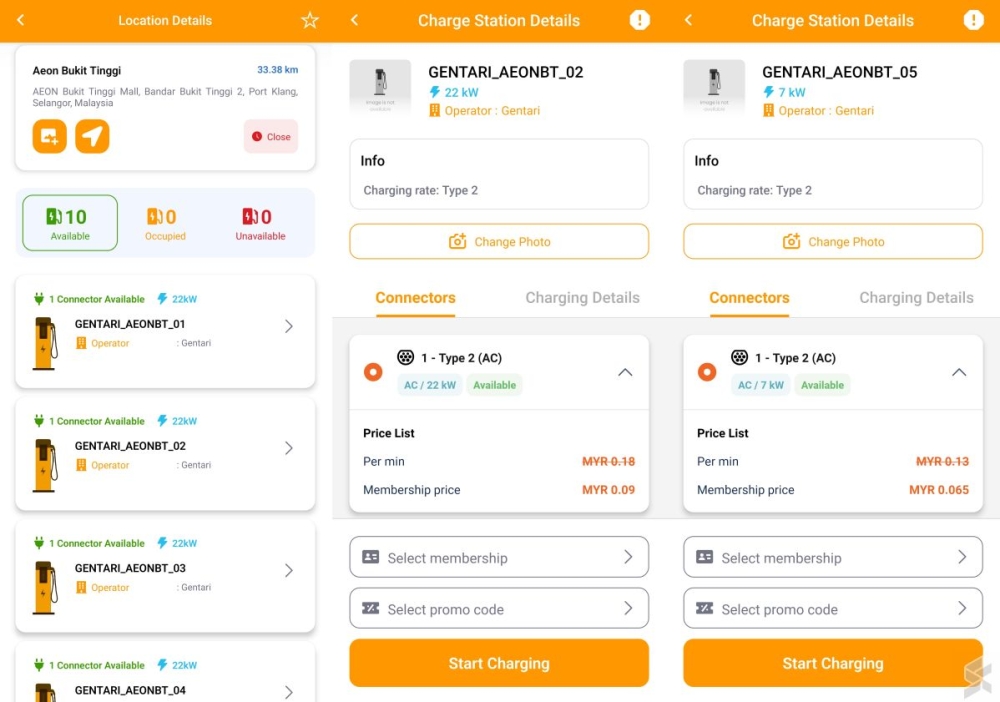Select the AC / 7 kW connector radio button
The height and width of the screenshot is (702, 1000).
pyautogui.click(x=707, y=372)
